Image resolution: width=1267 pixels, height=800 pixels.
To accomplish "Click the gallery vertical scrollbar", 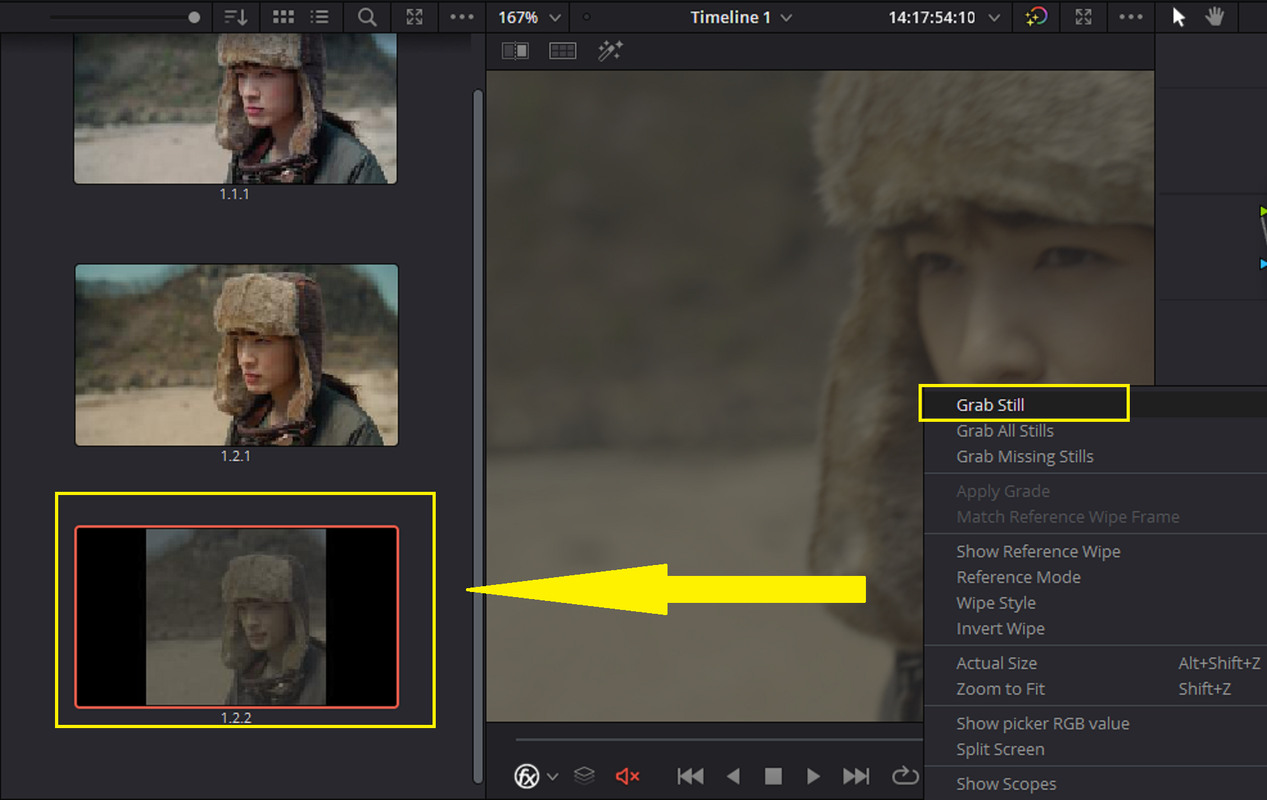I will coord(477,435).
